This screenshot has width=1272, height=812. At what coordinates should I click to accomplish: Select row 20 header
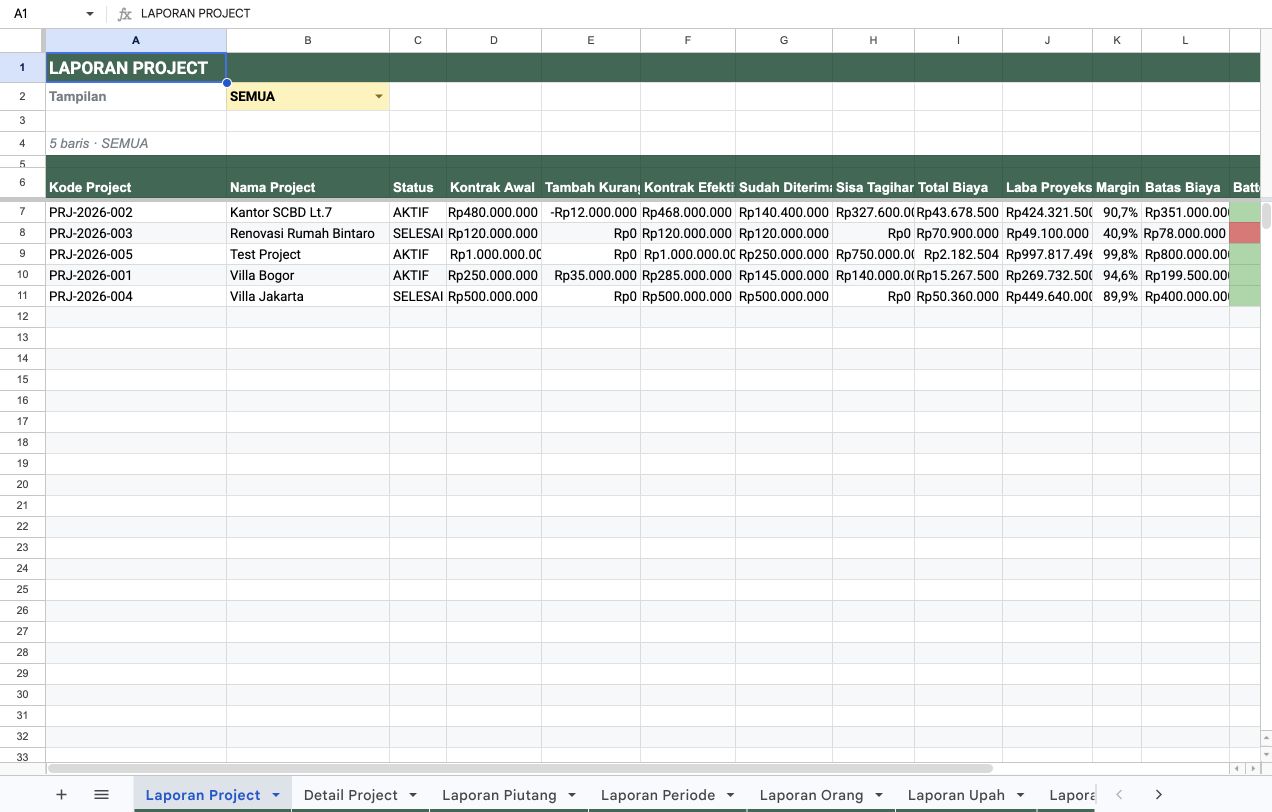tap(22, 484)
